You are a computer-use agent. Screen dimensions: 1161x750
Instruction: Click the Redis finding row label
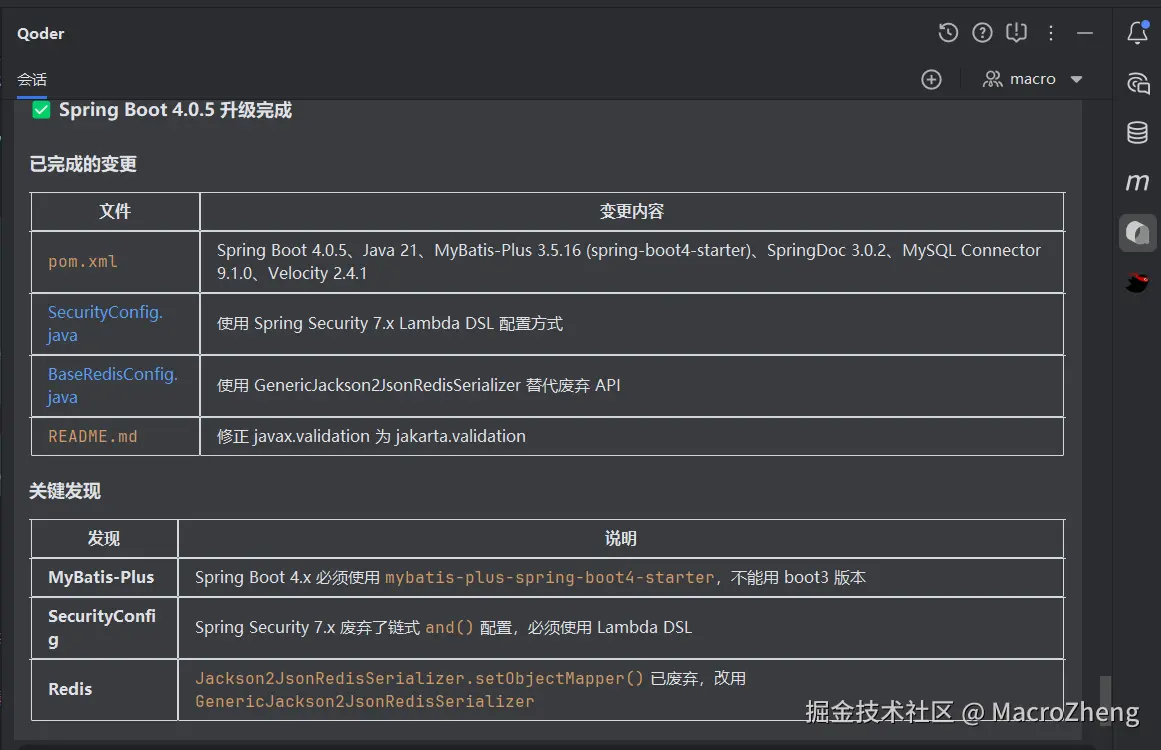tap(70, 689)
